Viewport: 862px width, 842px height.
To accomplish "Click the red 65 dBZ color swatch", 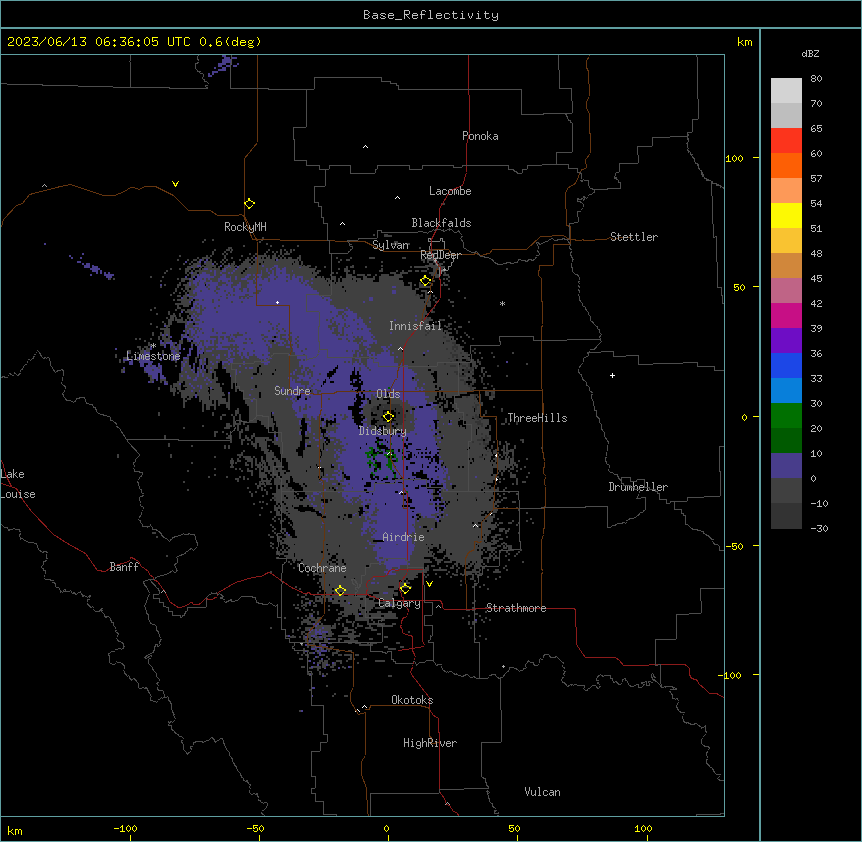I will click(x=786, y=140).
